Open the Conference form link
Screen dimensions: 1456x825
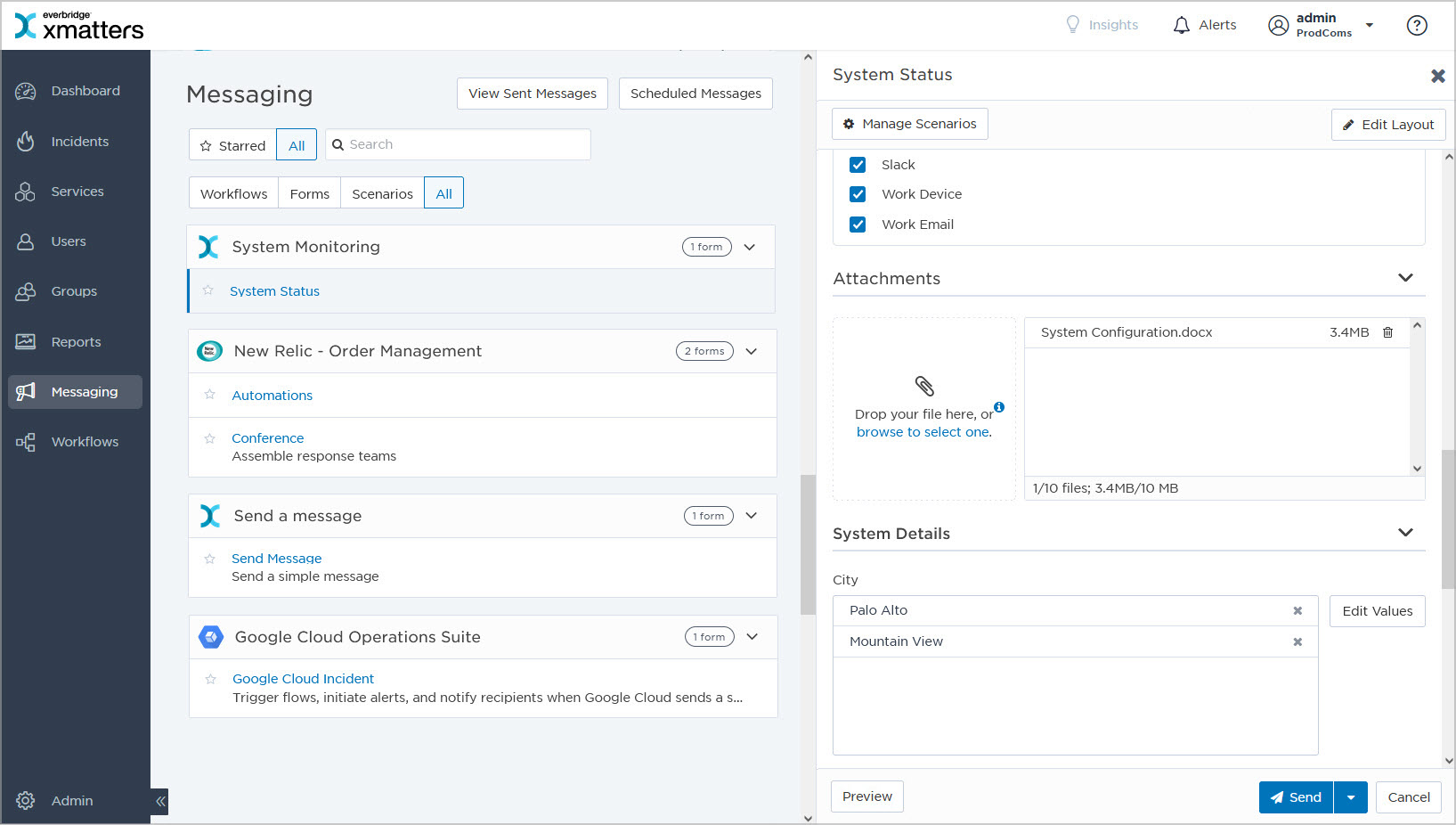pos(268,438)
